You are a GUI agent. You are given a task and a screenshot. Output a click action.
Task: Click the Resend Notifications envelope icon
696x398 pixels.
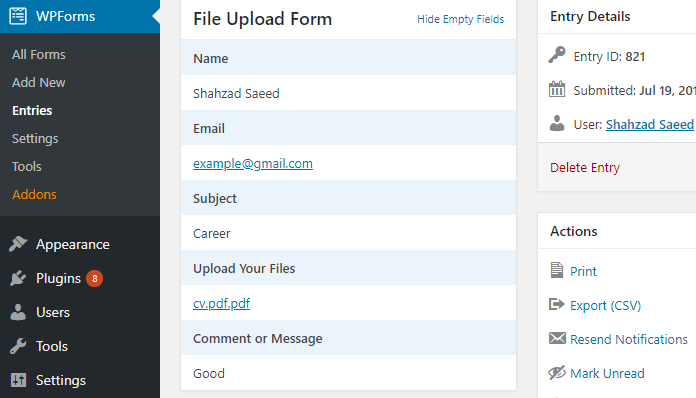click(557, 338)
